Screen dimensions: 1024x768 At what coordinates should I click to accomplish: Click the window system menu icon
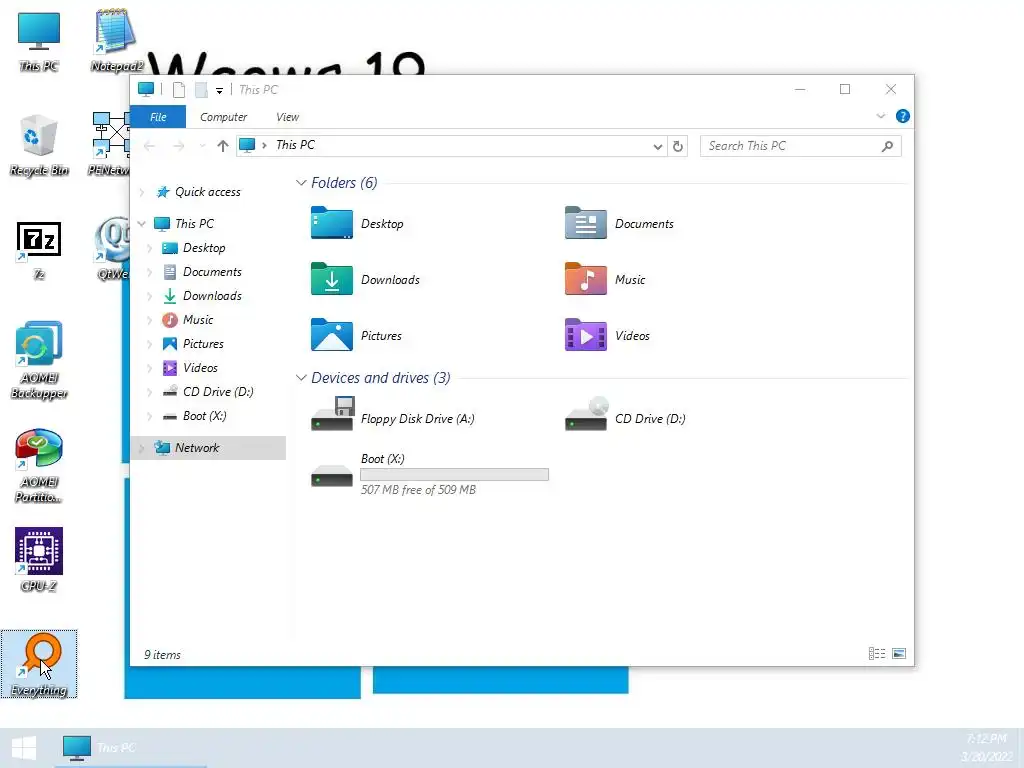pos(146,89)
